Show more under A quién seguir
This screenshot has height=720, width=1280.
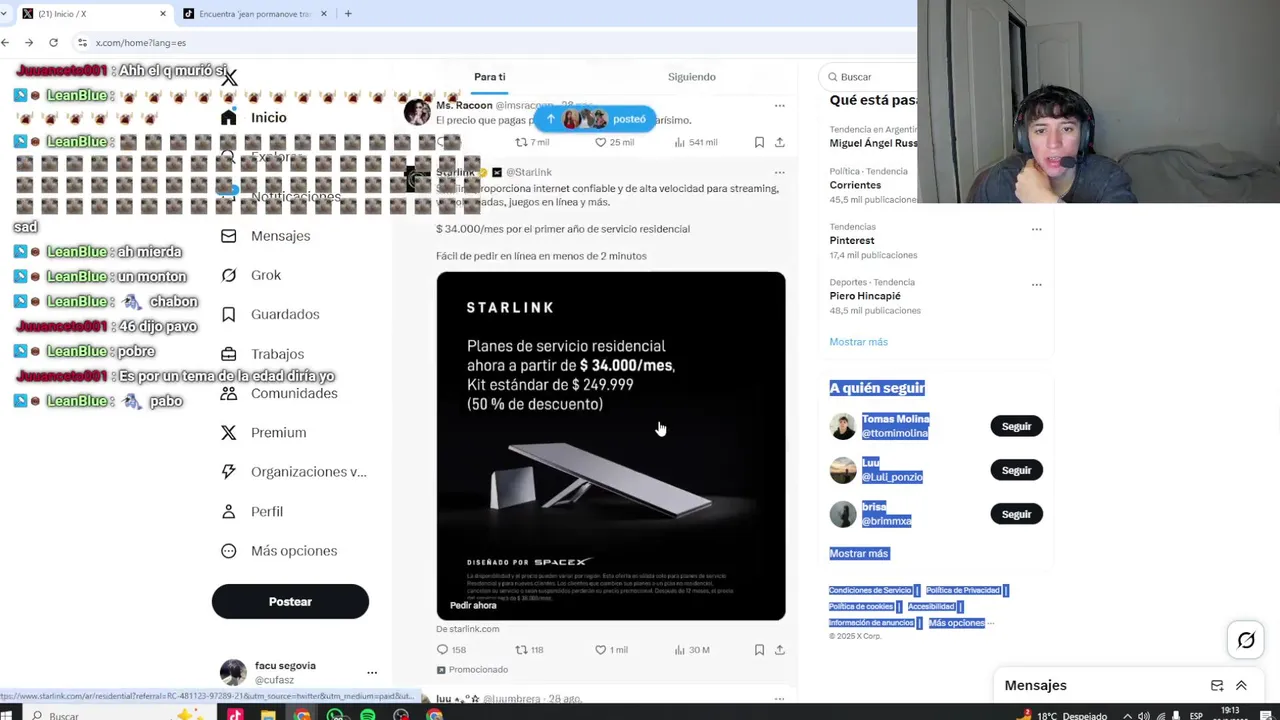[858, 553]
